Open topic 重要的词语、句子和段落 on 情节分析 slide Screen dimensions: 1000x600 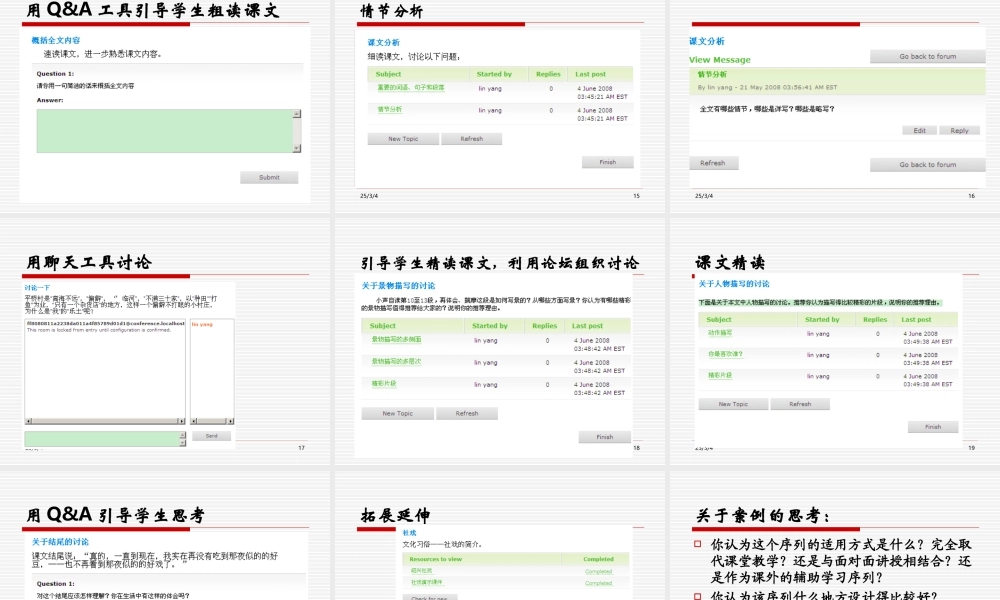click(411, 88)
